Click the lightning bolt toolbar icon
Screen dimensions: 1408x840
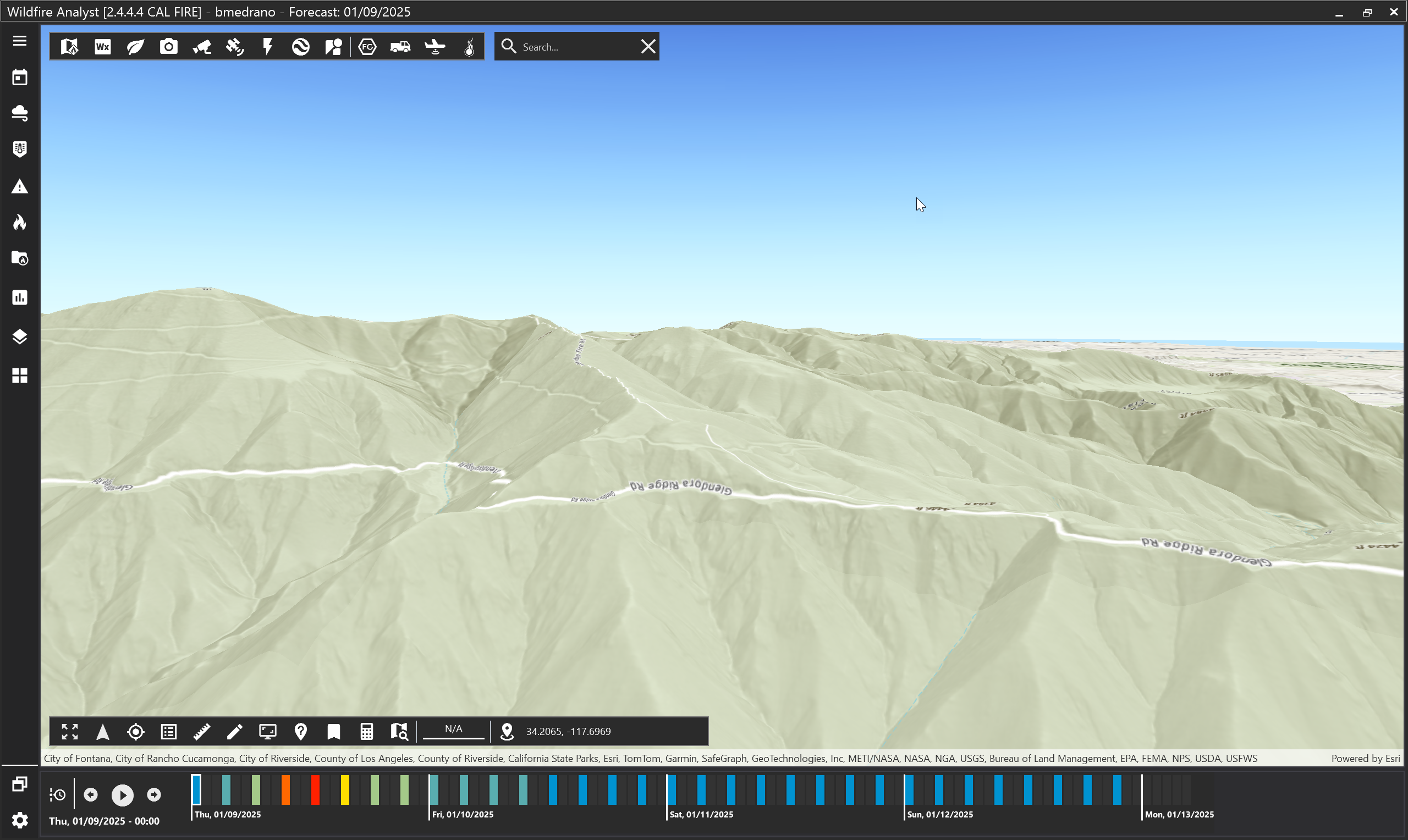[x=268, y=46]
